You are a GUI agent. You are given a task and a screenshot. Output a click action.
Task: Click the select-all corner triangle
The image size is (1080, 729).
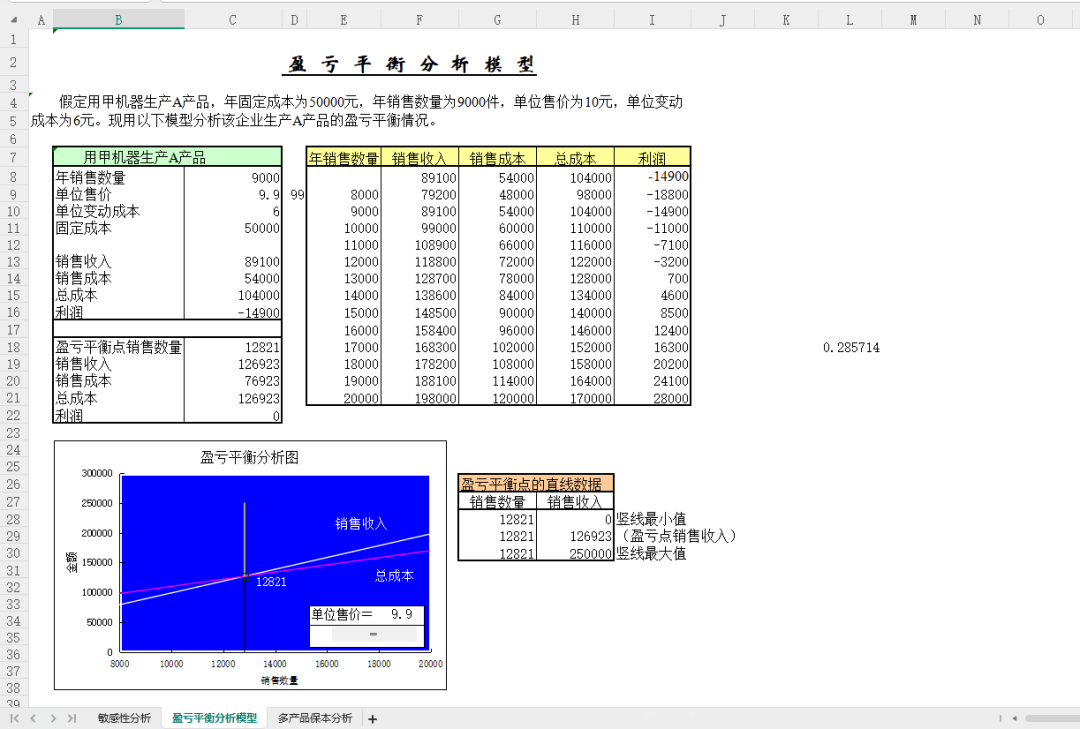14,20
